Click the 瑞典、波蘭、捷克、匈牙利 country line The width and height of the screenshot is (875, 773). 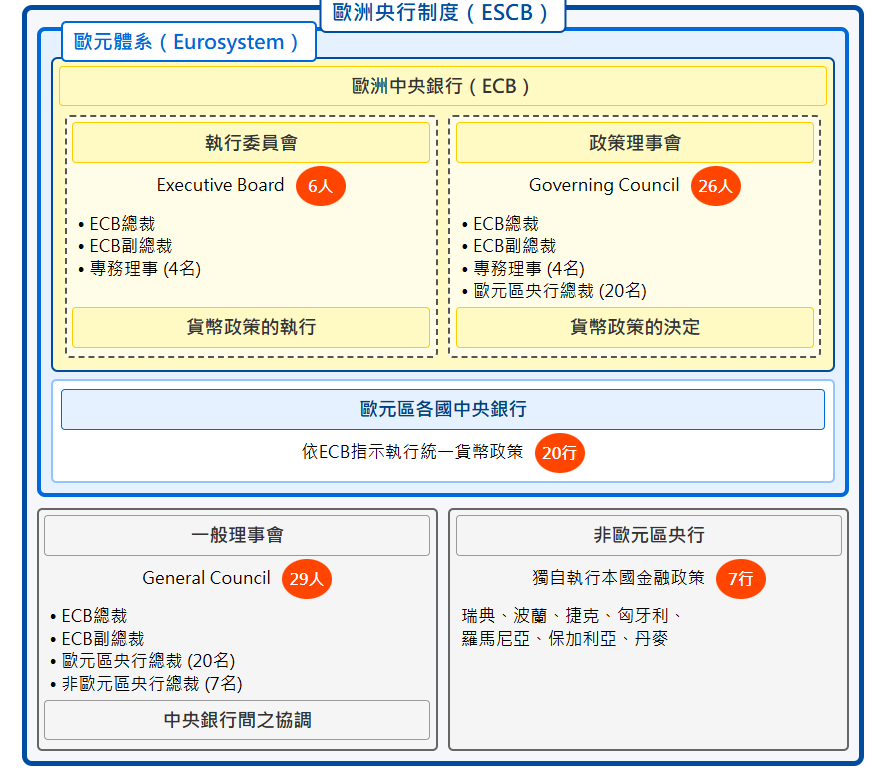[571, 616]
